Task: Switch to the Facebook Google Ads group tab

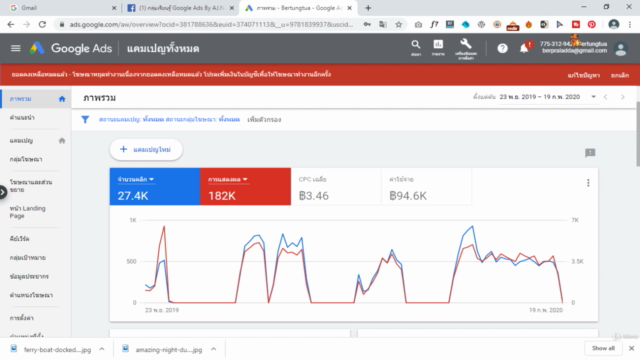Action: click(180, 8)
